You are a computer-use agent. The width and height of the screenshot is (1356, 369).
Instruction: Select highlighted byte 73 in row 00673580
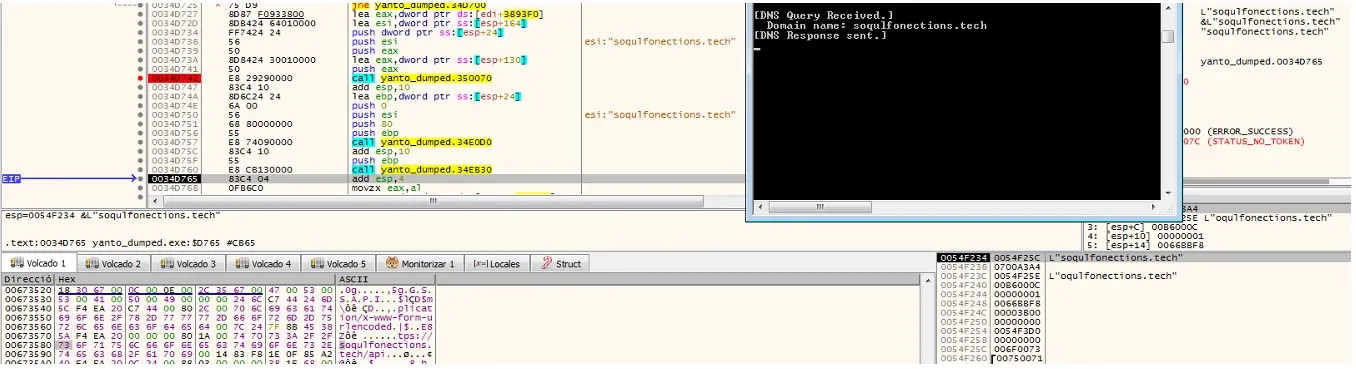65,345
